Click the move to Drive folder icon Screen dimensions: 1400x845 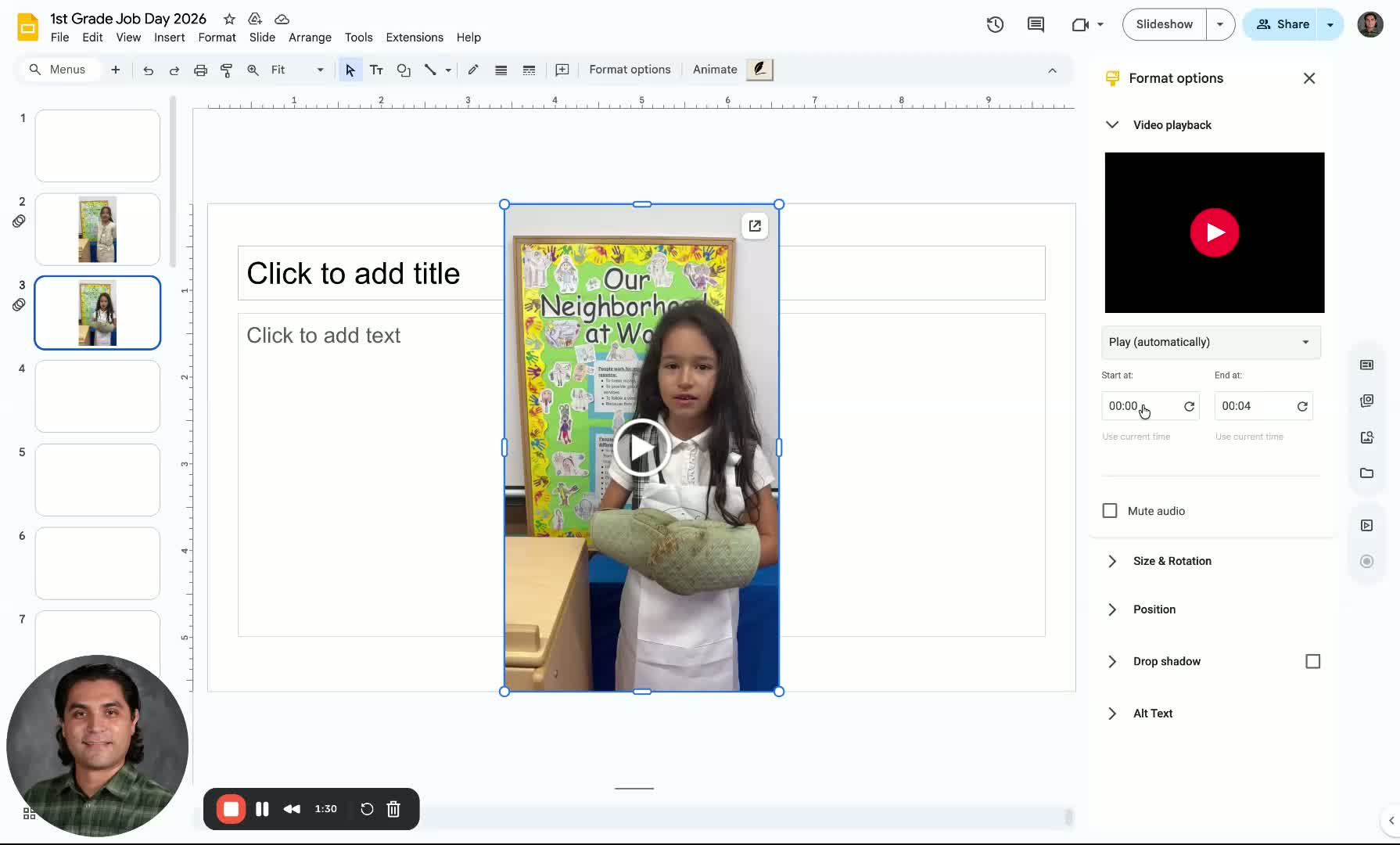[255, 19]
